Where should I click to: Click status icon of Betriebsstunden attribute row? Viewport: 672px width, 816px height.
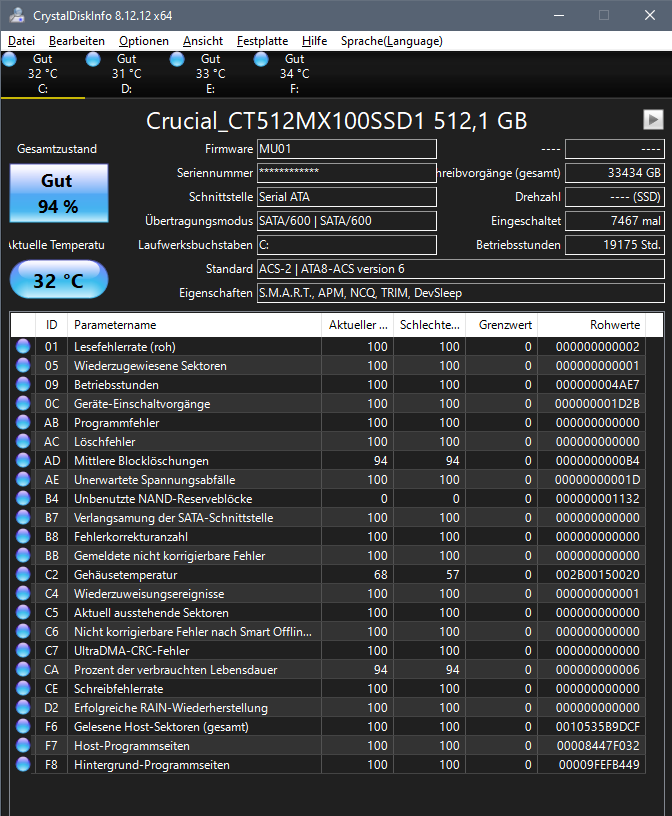point(23,385)
